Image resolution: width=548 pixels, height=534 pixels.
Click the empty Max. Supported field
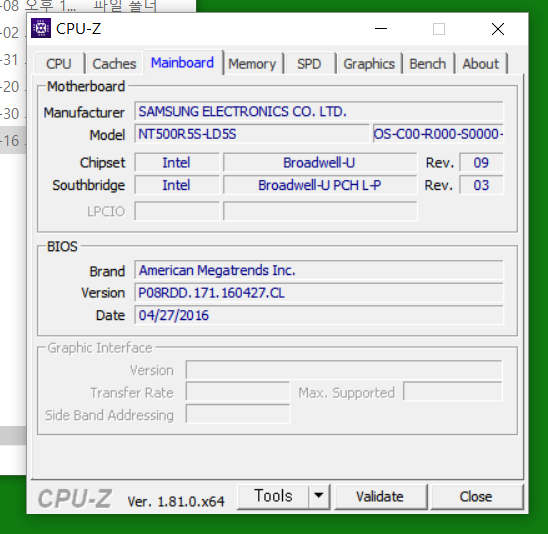click(x=453, y=391)
